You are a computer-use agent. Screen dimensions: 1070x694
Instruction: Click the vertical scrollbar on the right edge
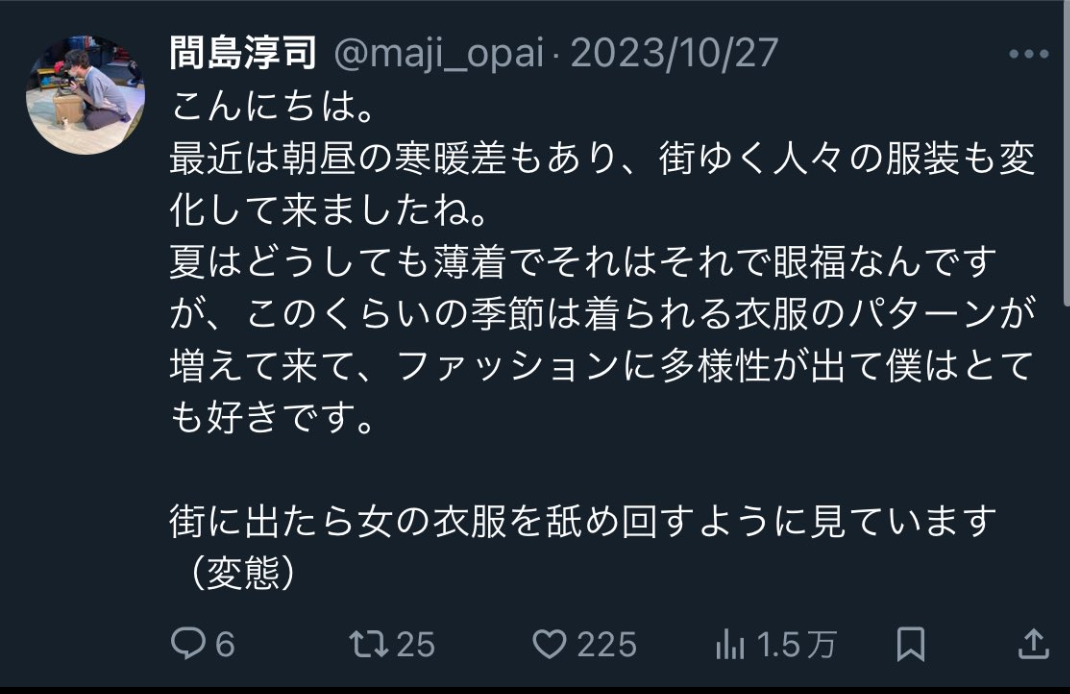click(1067, 154)
